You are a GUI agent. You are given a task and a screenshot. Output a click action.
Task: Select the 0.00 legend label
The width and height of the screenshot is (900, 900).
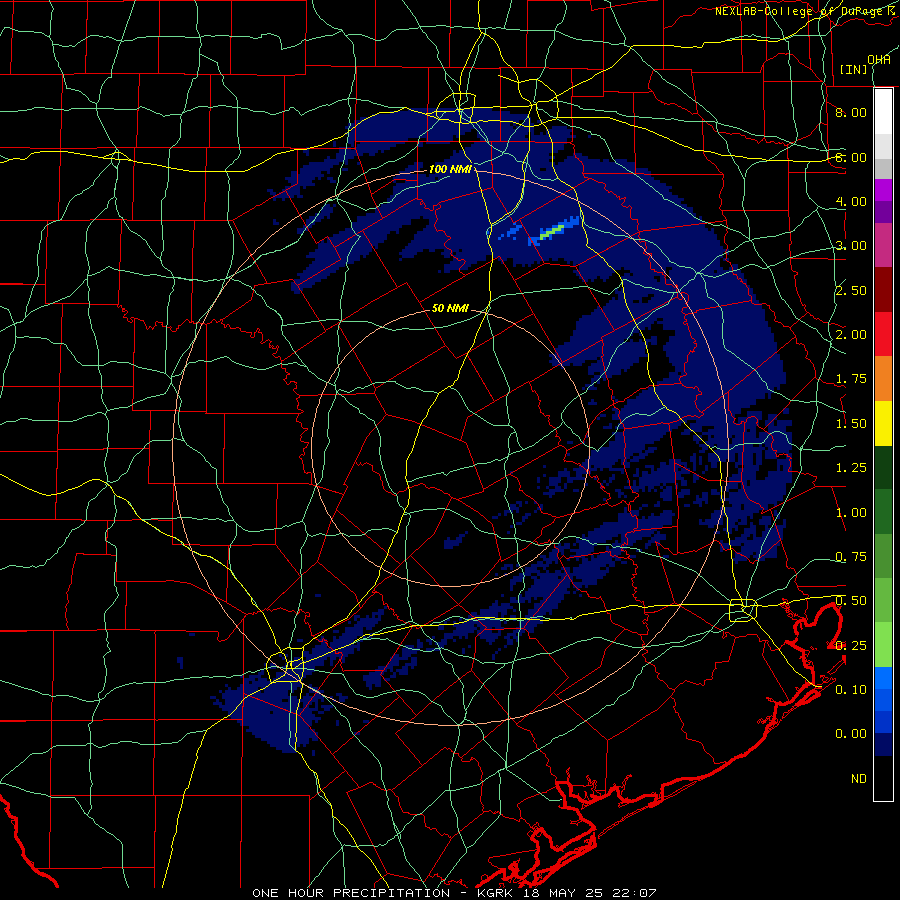851,734
